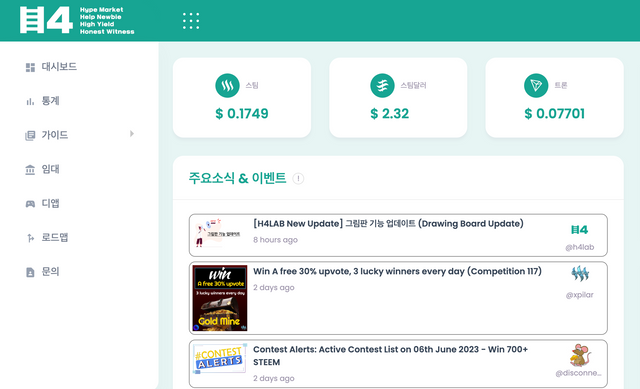The width and height of the screenshot is (640, 389).
Task: Click the 트론 label
Action: click(561, 85)
